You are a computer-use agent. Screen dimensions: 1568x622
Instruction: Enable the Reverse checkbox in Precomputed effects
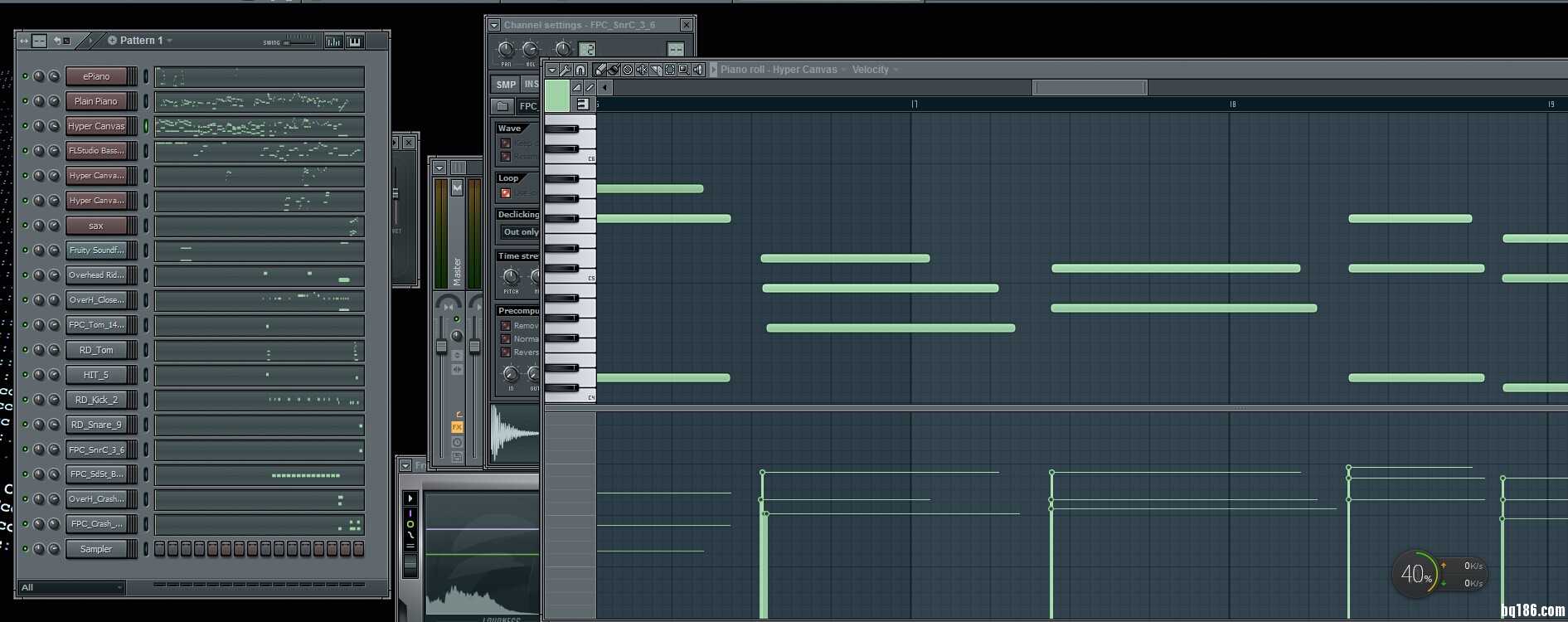click(505, 352)
